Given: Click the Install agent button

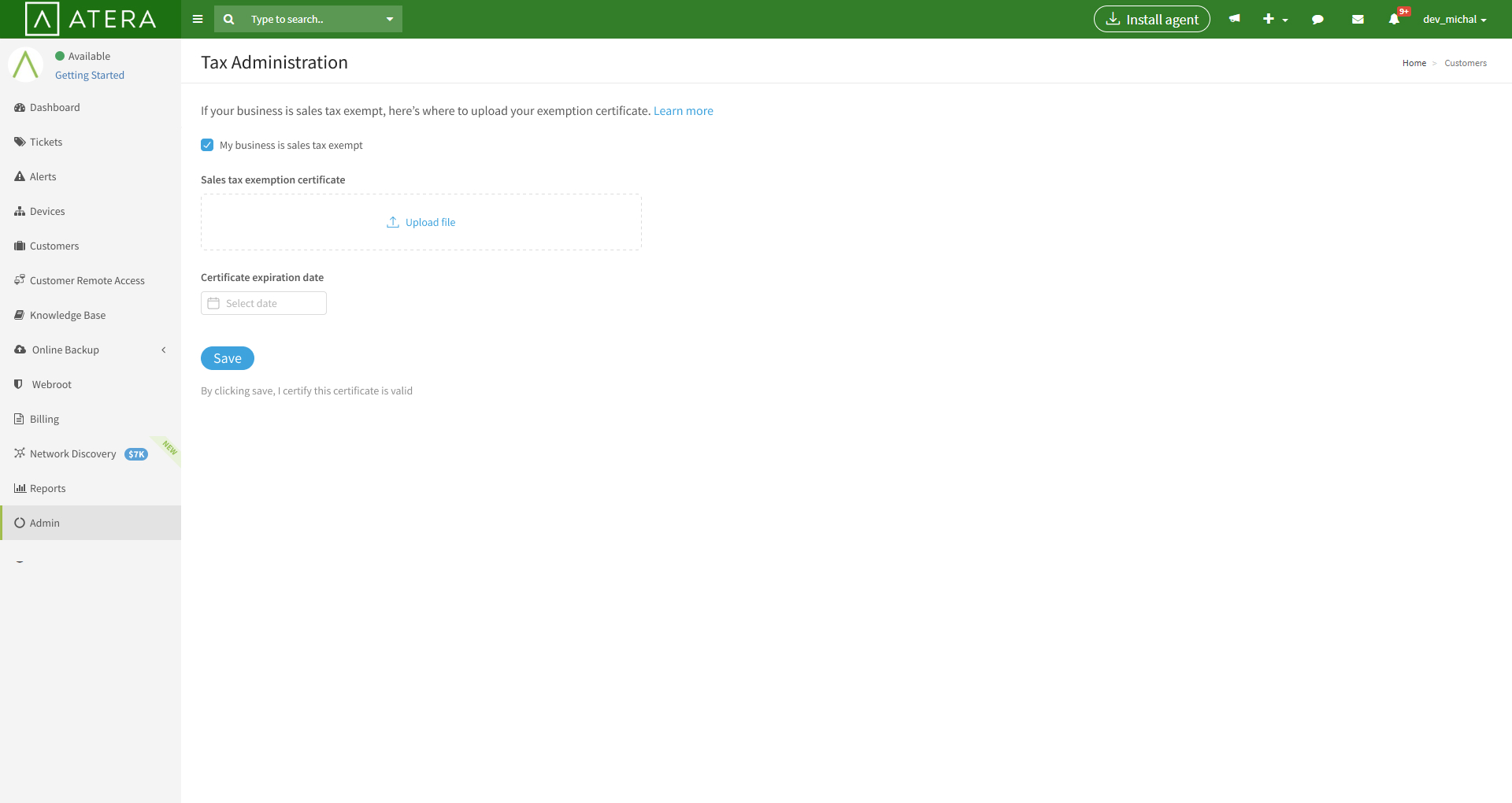Looking at the screenshot, I should pyautogui.click(x=1151, y=19).
